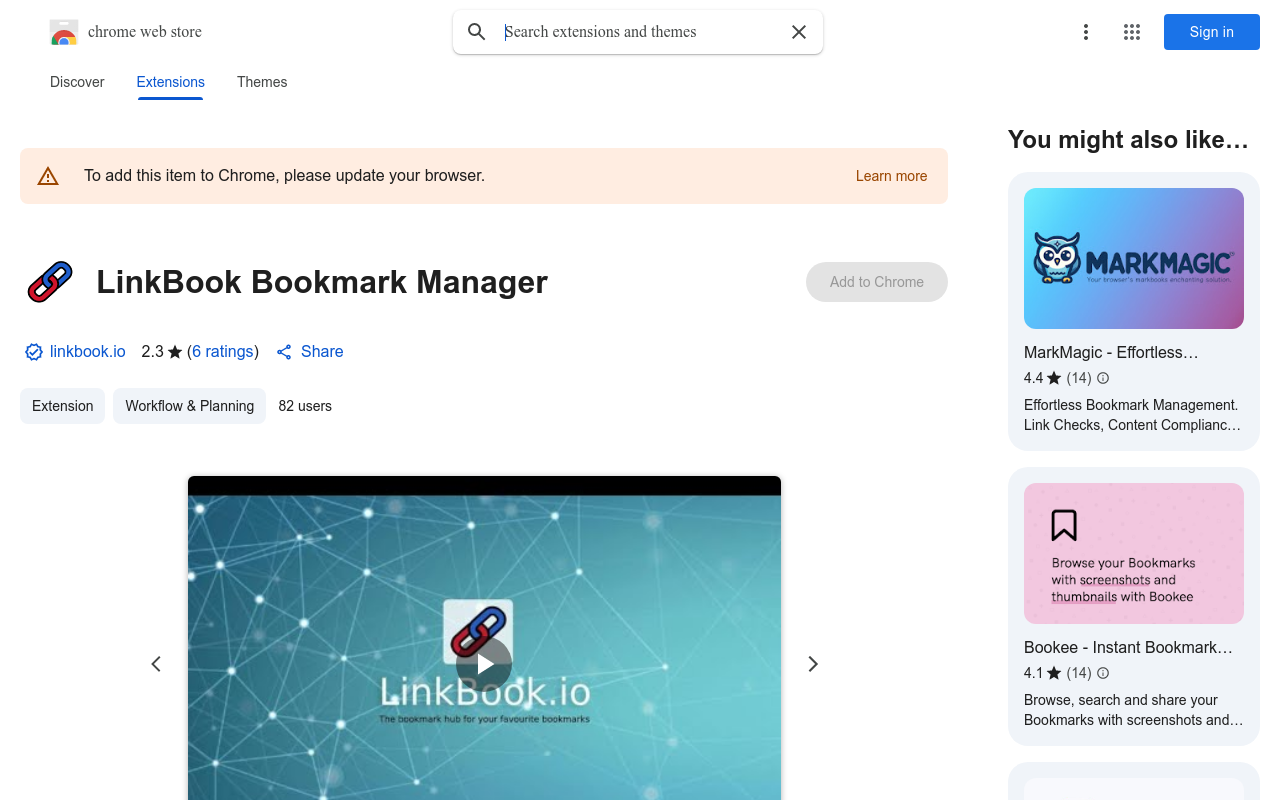This screenshot has width=1280, height=800.
Task: Open the Learn more link
Action: coord(891,176)
